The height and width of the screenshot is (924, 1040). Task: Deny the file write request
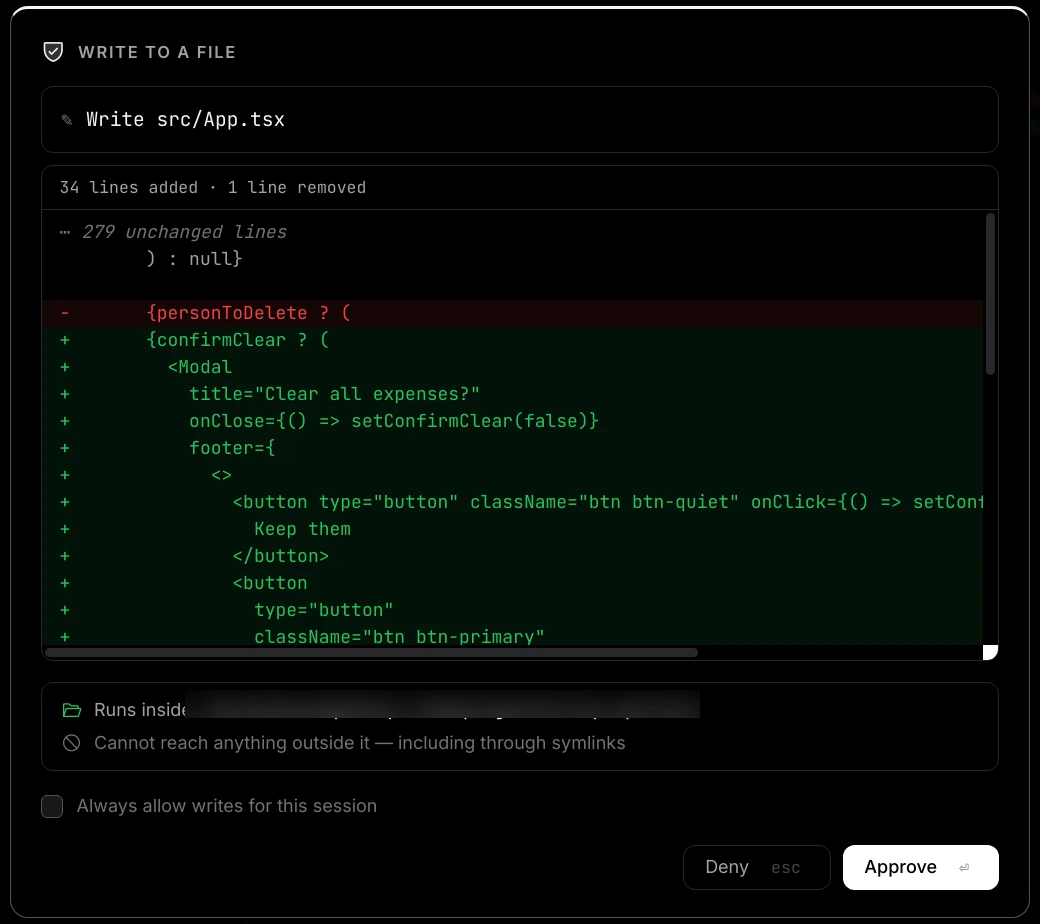coord(756,867)
